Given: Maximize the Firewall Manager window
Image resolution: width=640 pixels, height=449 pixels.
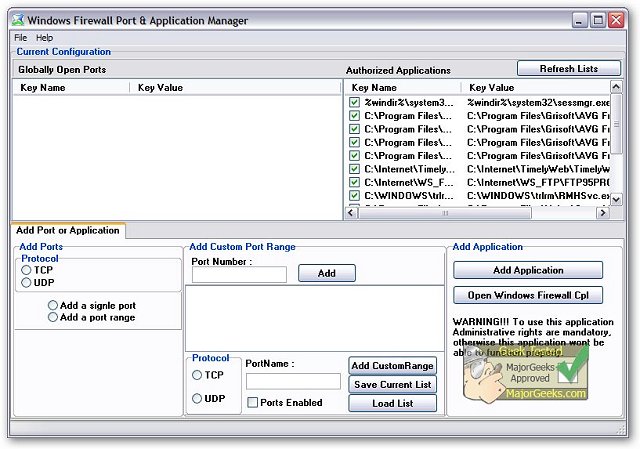Looking at the screenshot, I should (598, 20).
